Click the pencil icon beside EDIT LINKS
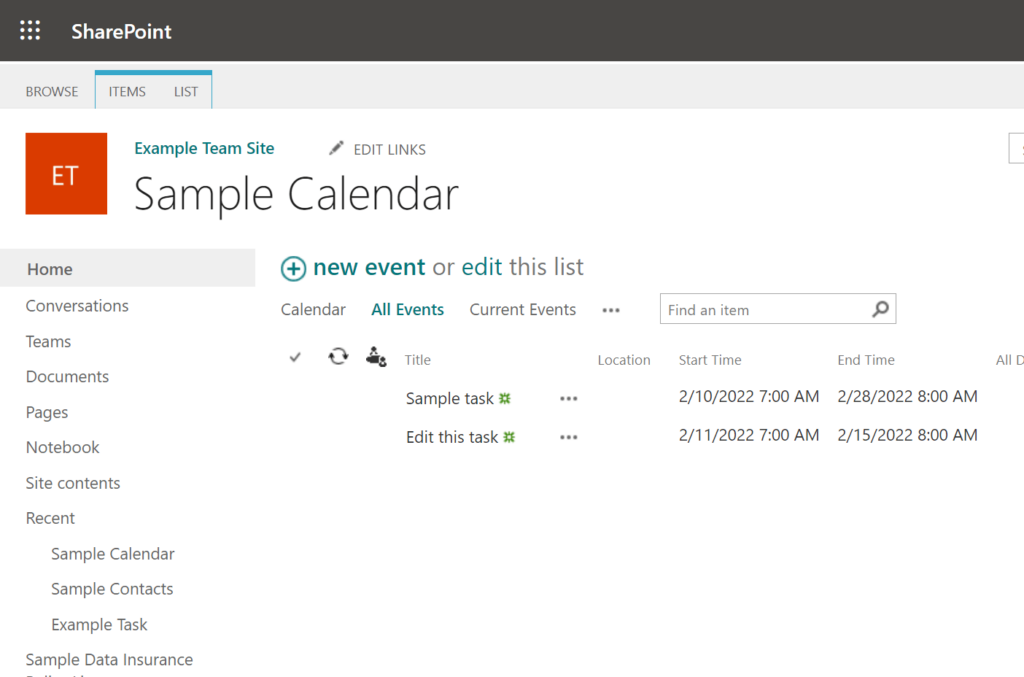This screenshot has height=677, width=1024. click(x=336, y=149)
